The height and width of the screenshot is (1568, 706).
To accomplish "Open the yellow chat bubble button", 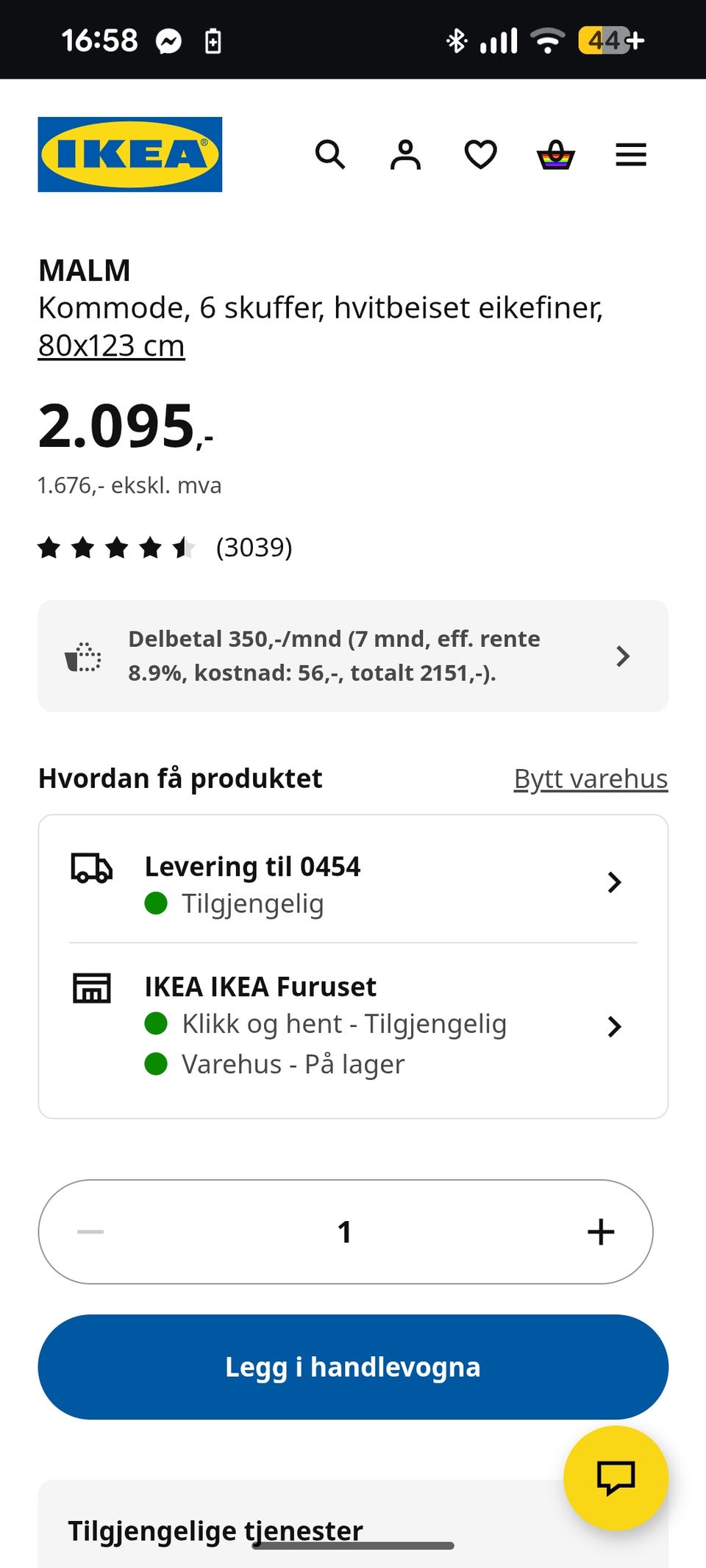I will click(x=616, y=1478).
